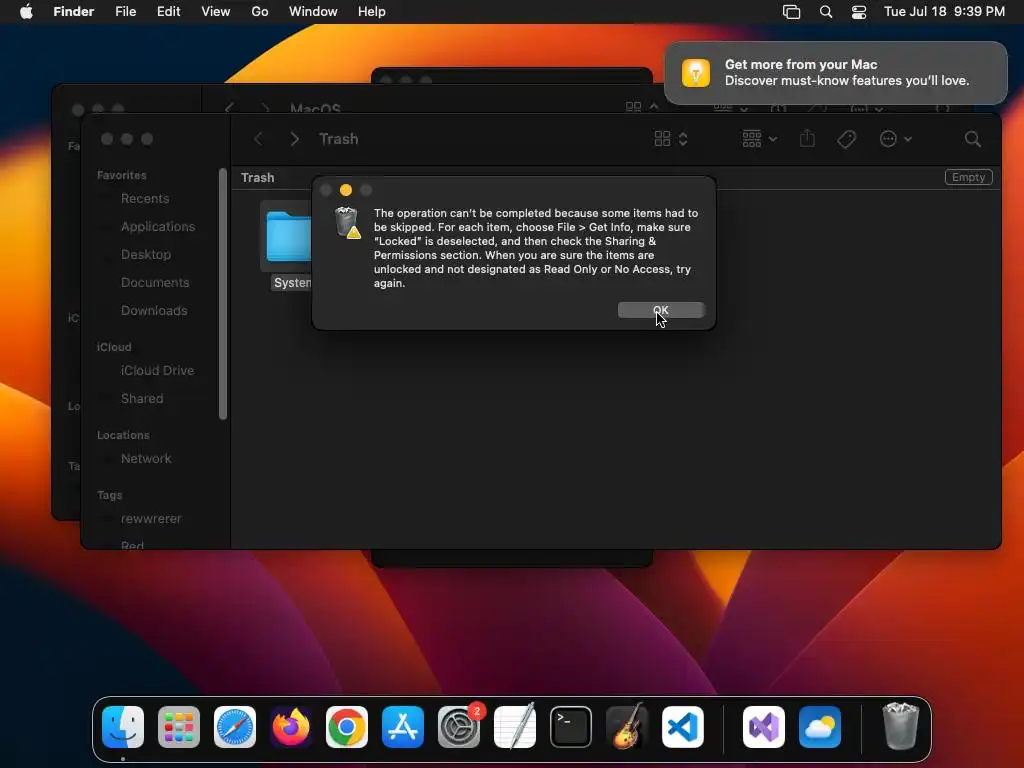
Task: Select iCloud Drive in the sidebar
Action: (x=157, y=370)
